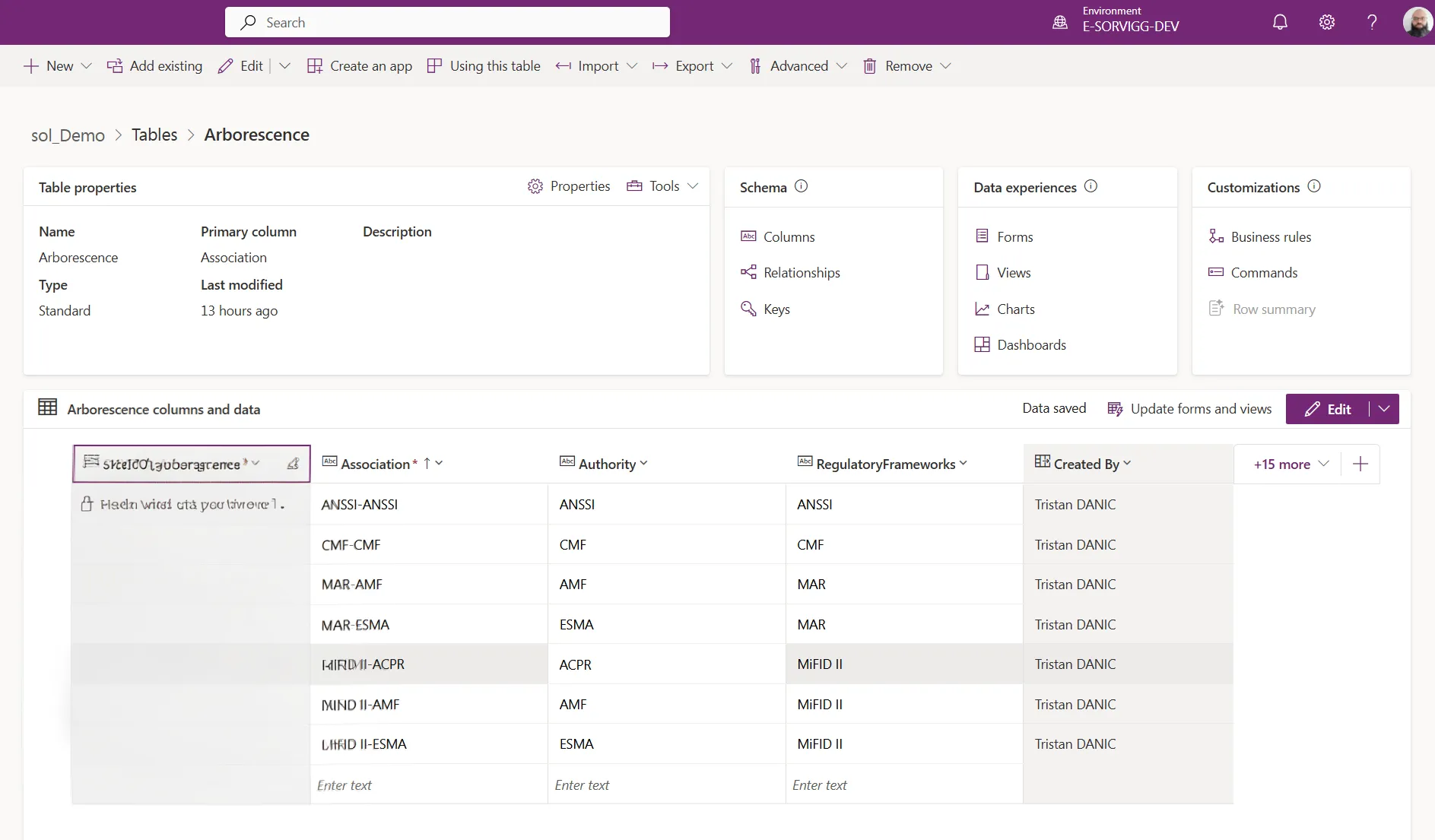This screenshot has height=840, width=1435.
Task: Click the Schema info icon
Action: pyautogui.click(x=801, y=186)
